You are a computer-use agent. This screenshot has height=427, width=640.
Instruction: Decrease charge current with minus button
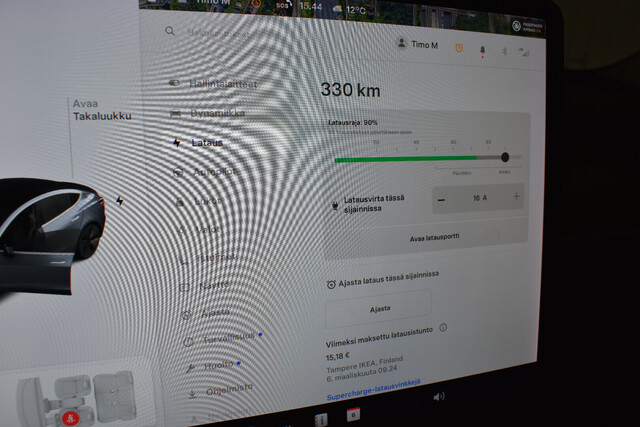pos(442,198)
